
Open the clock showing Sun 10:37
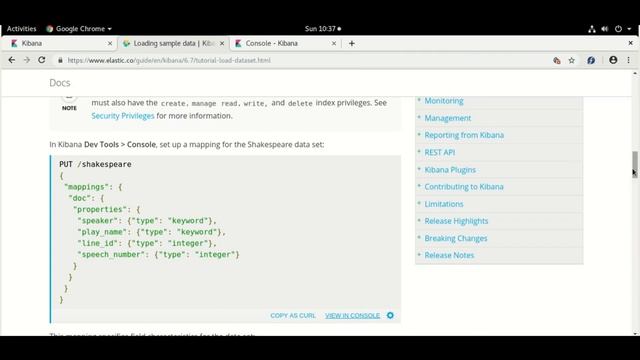click(322, 29)
